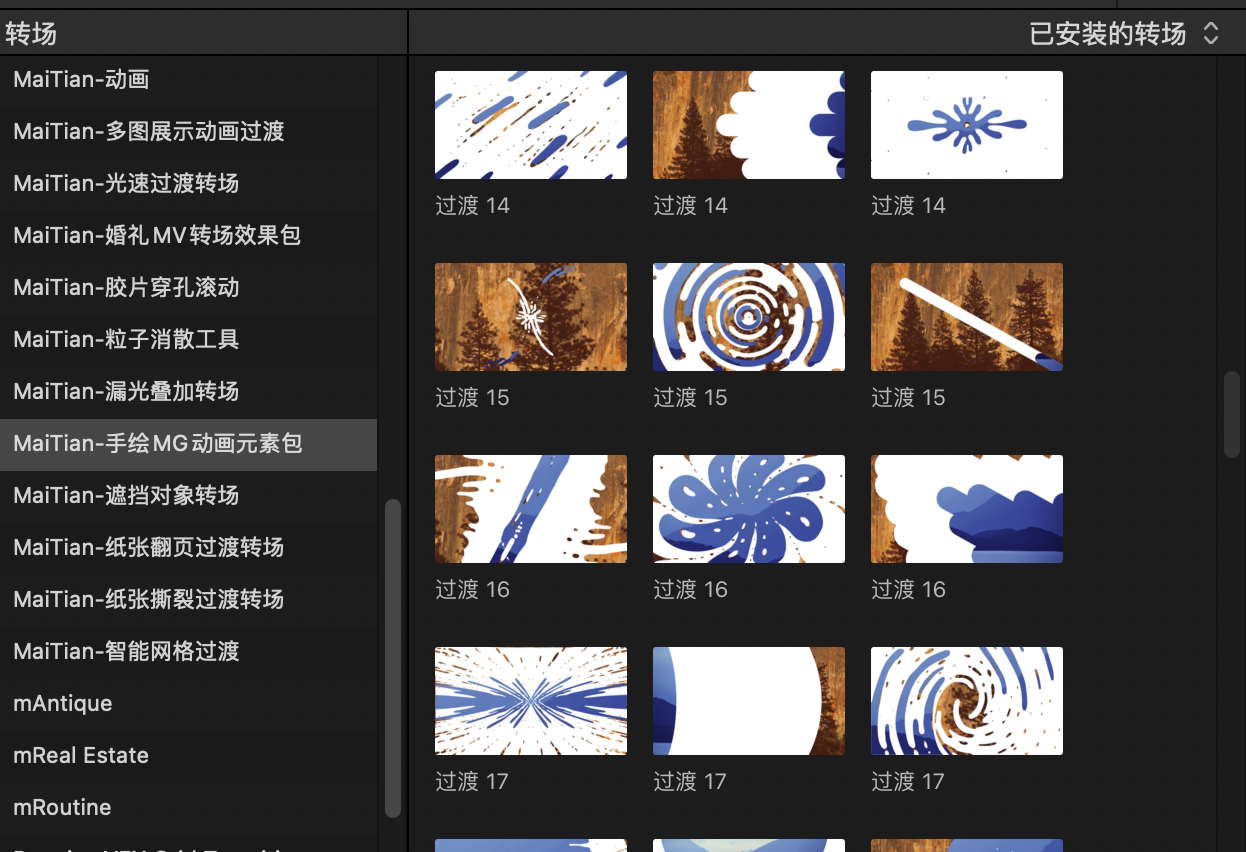This screenshot has width=1246, height=852.
Task: Open the 已安装的转场 filter dropdown
Action: click(x=1125, y=34)
